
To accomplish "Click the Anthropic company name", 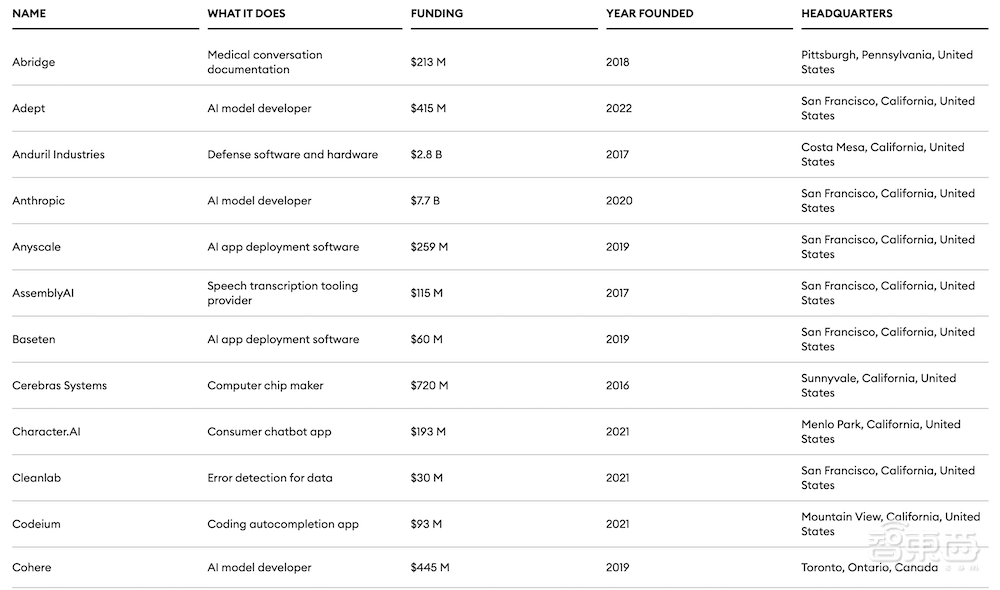I will pos(38,201).
